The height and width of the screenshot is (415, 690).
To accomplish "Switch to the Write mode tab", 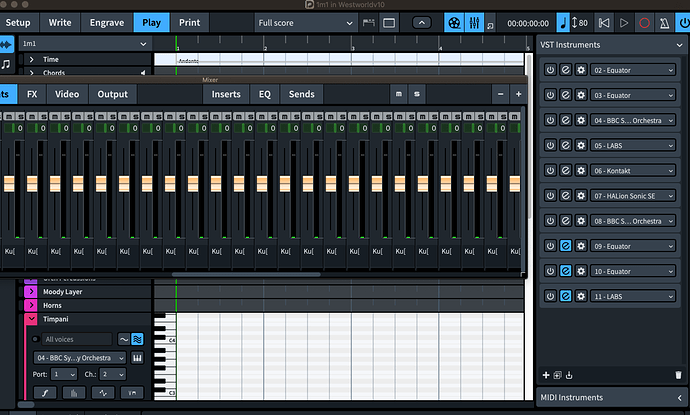I will pyautogui.click(x=60, y=22).
